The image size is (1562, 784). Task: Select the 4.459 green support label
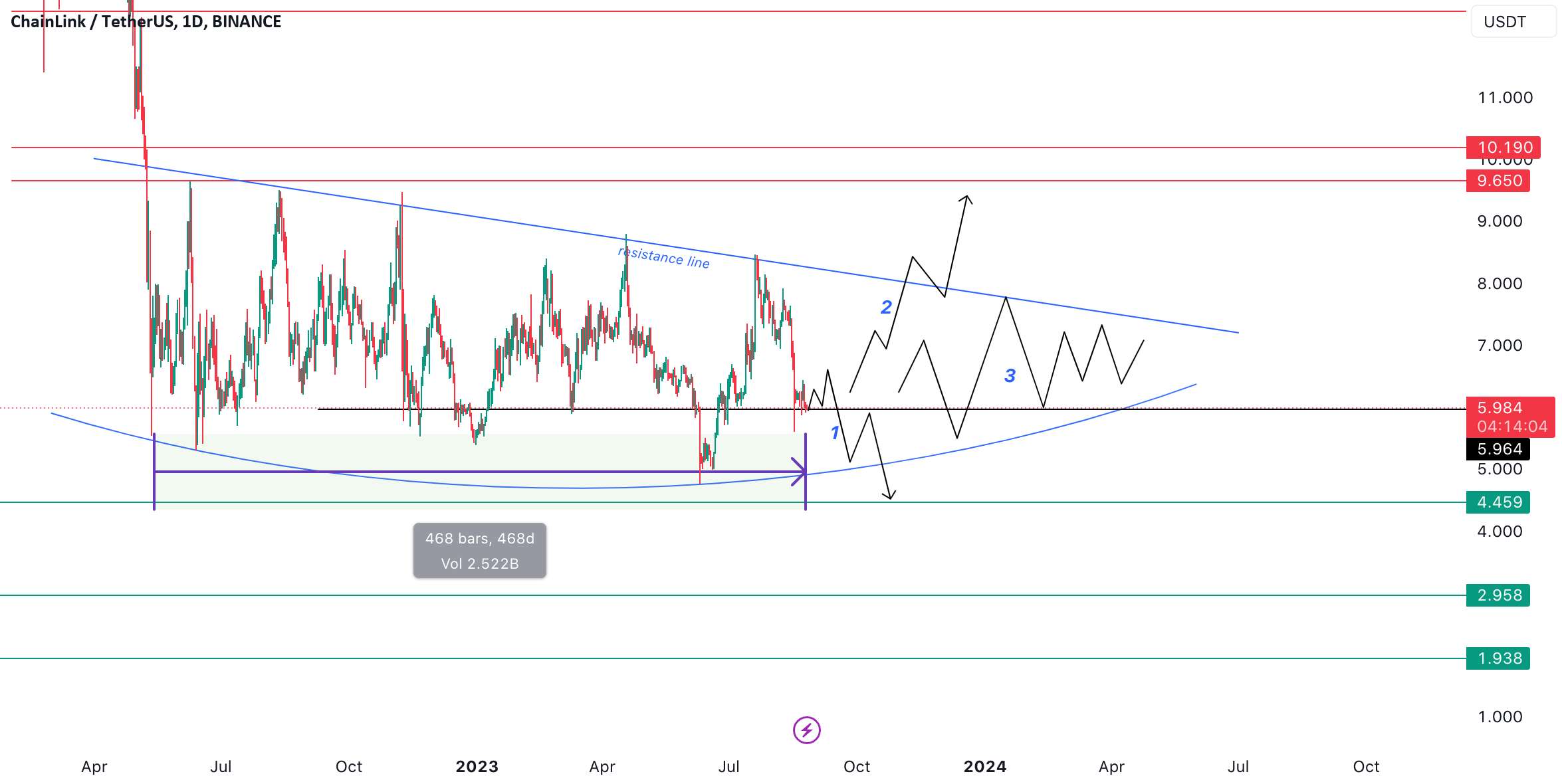(1498, 502)
